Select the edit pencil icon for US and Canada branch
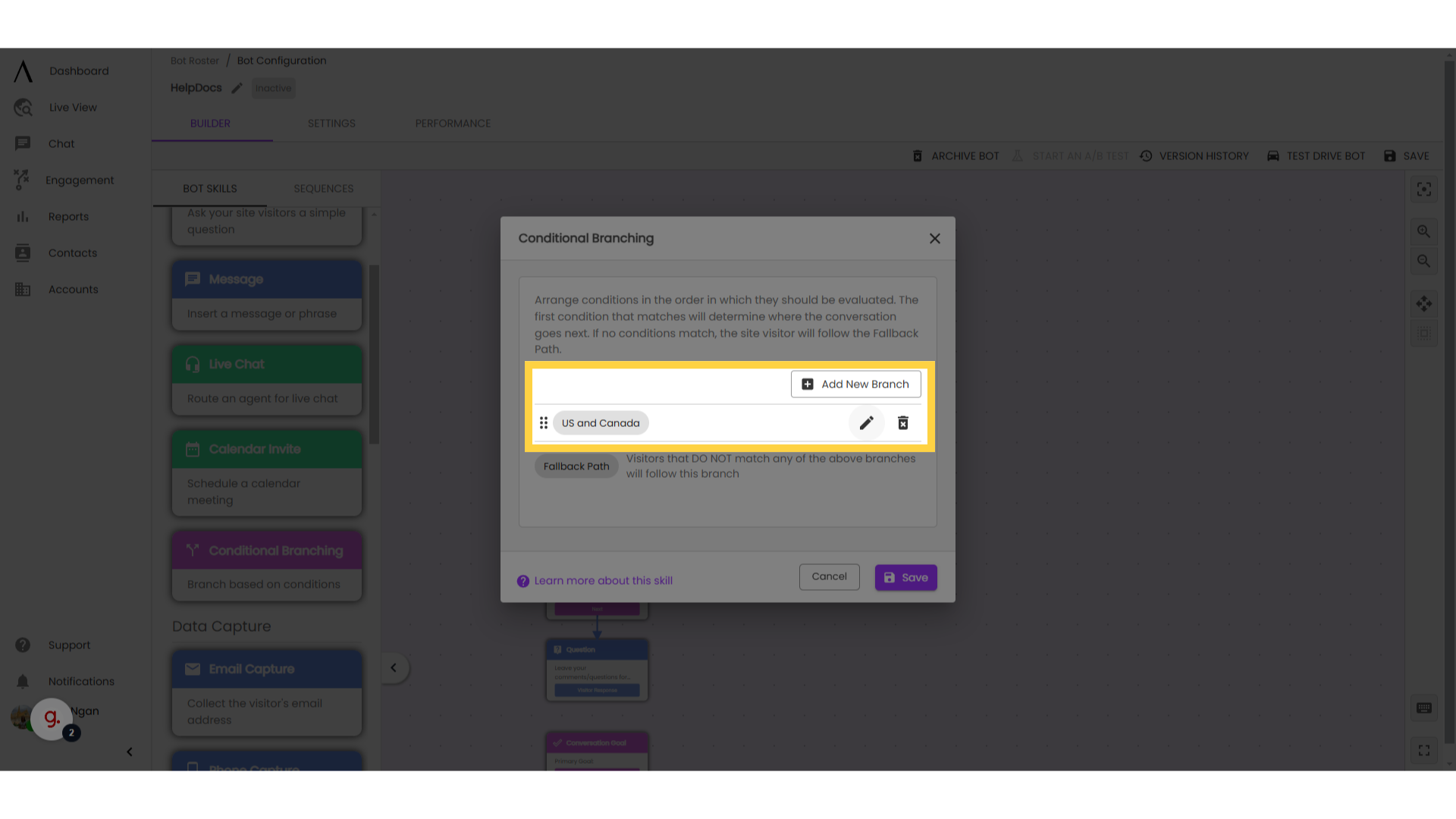This screenshot has height=819, width=1456. point(866,422)
